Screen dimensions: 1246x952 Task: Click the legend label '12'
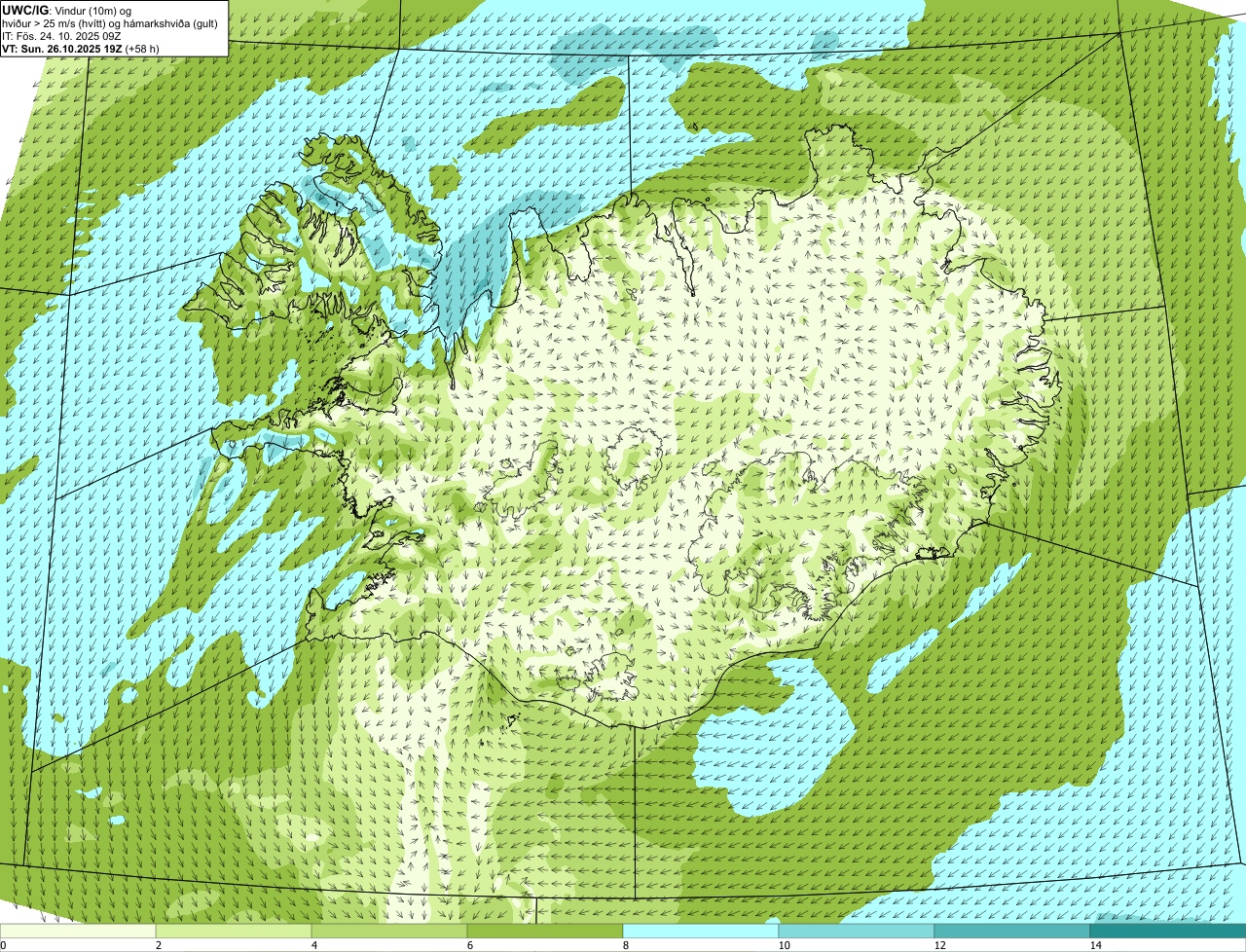939,945
